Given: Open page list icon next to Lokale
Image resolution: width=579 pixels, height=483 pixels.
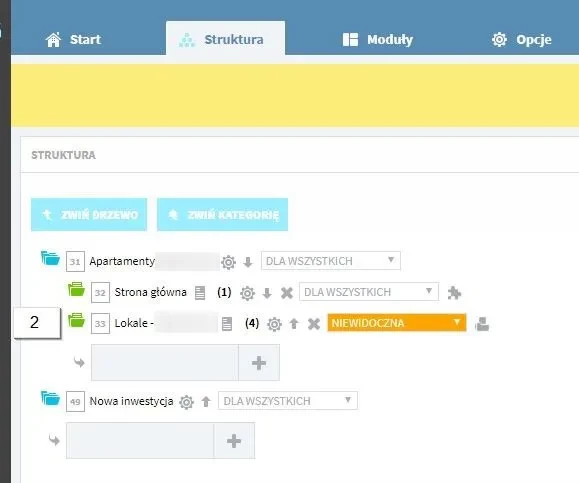Looking at the screenshot, I should point(227,324).
